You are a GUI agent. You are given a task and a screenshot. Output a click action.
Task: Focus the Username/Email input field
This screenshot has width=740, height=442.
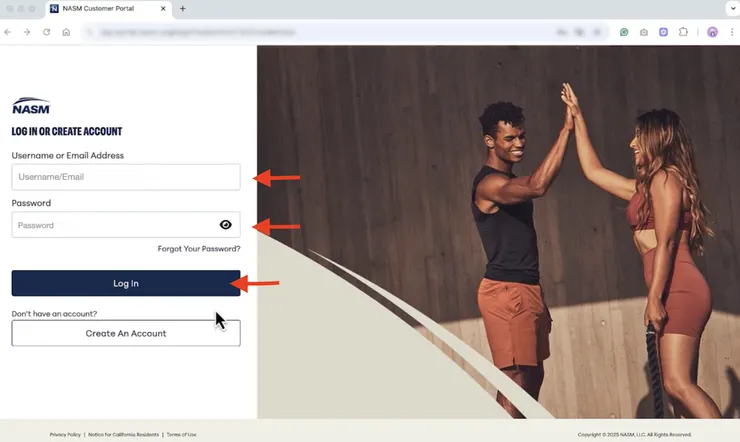click(x=126, y=177)
